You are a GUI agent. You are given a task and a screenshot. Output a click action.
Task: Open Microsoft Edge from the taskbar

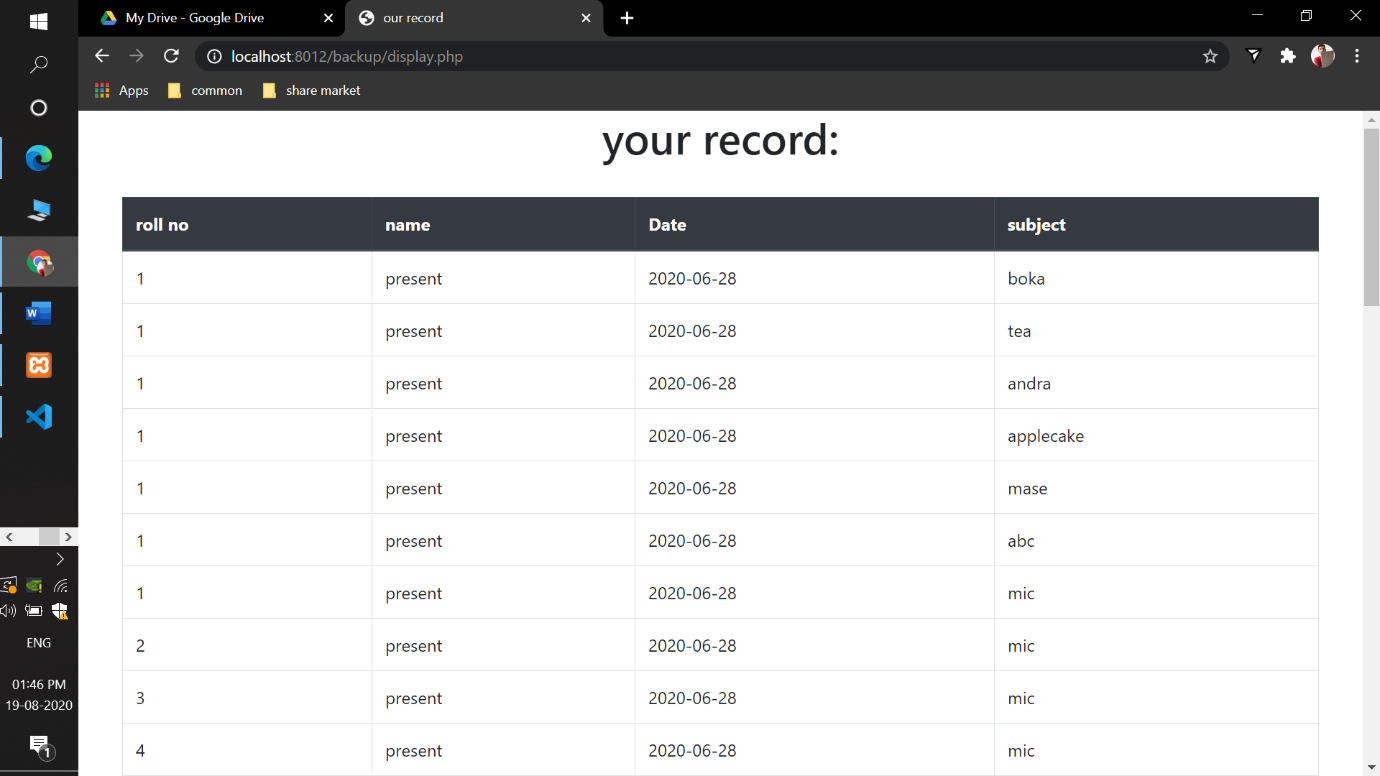[38, 158]
